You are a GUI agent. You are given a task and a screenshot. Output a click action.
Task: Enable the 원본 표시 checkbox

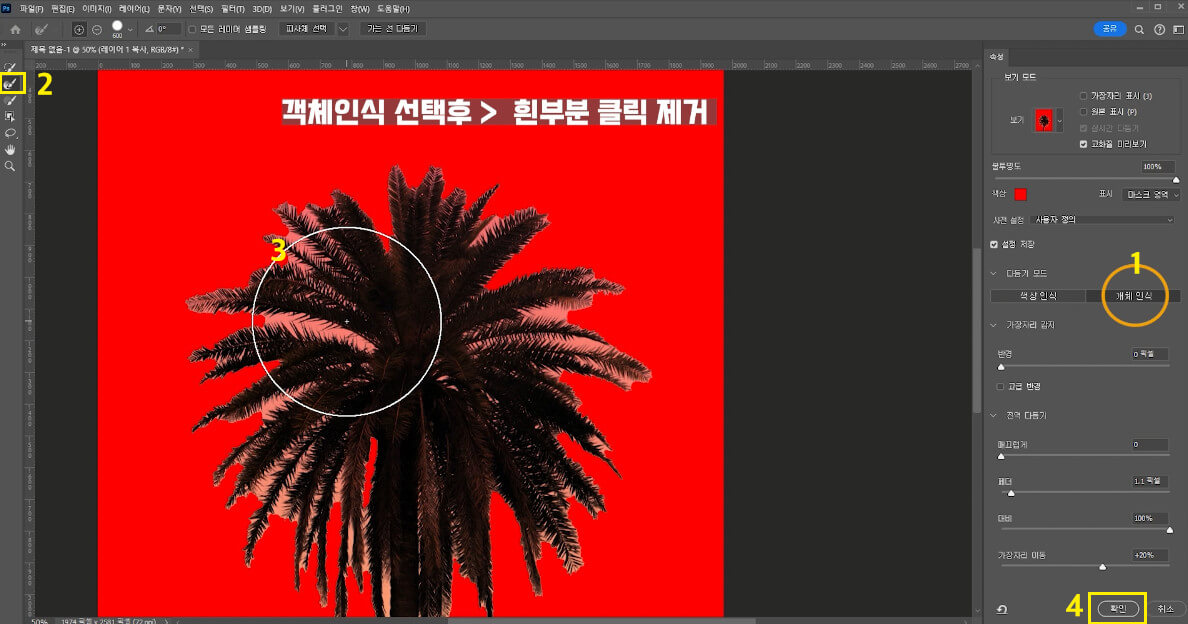[1083, 111]
